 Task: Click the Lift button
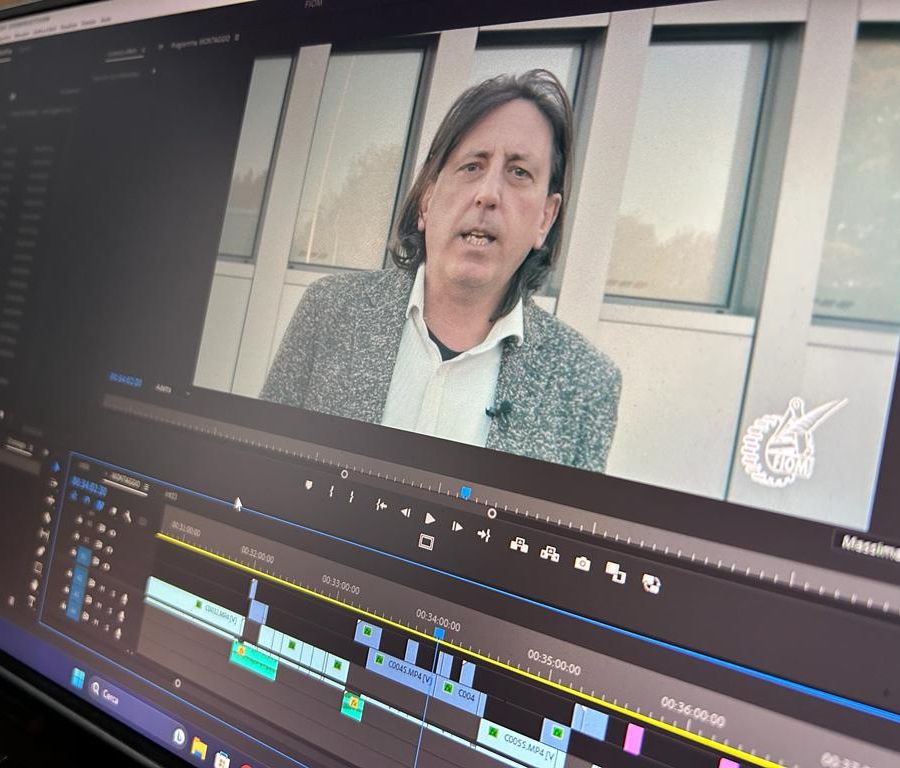(519, 545)
